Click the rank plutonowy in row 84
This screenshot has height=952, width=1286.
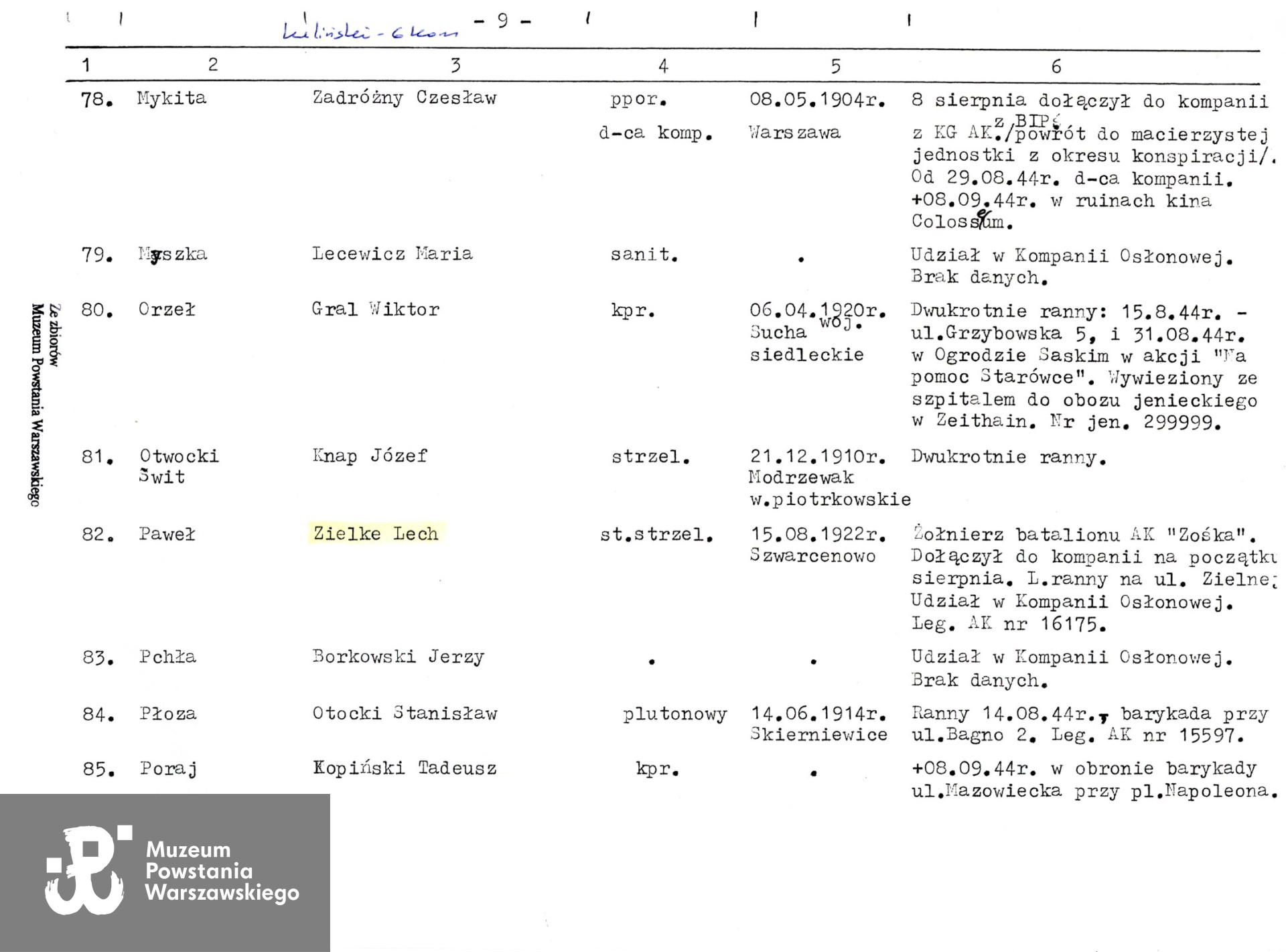(674, 714)
